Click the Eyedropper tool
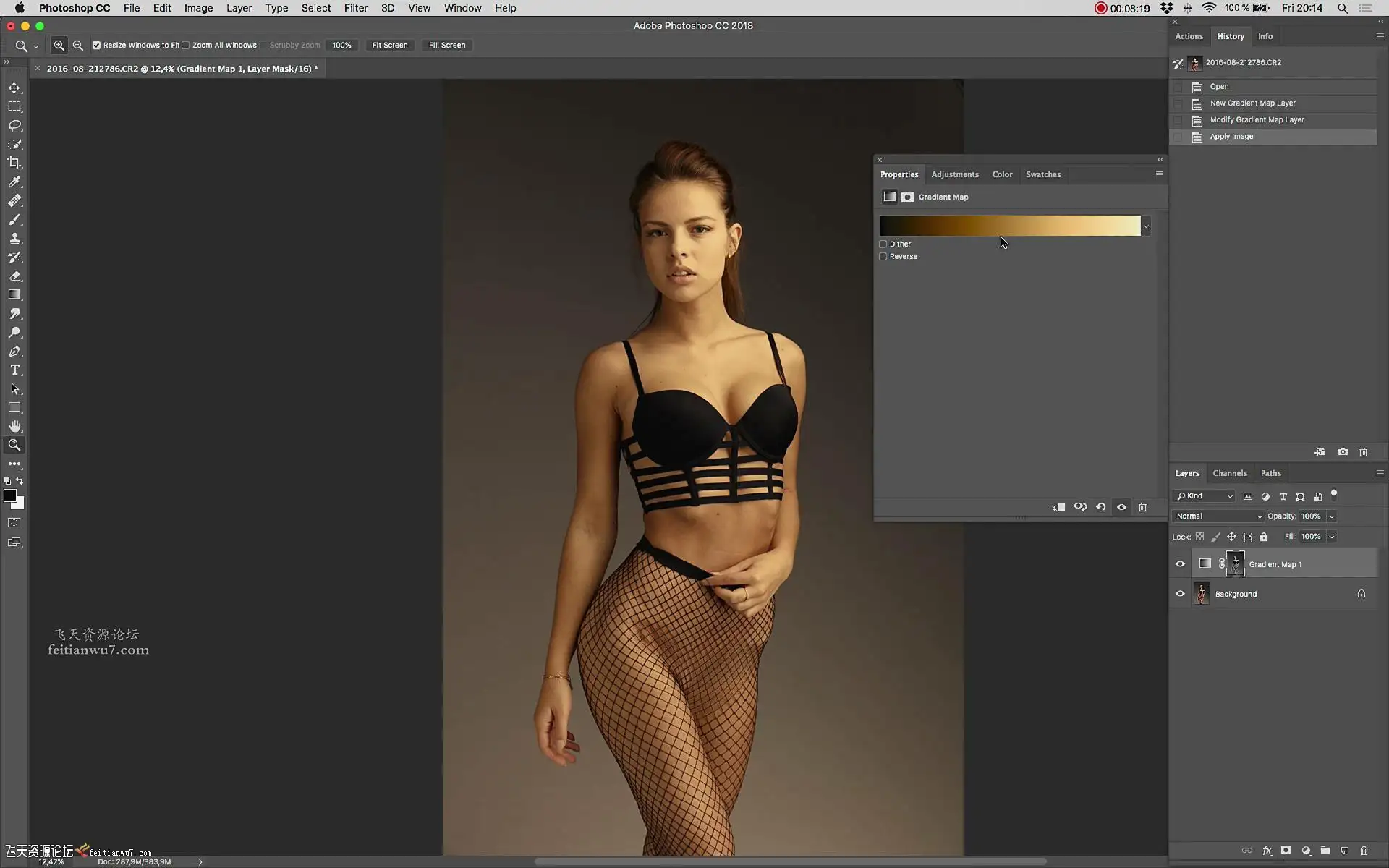The width and height of the screenshot is (1389, 868). coord(14,182)
